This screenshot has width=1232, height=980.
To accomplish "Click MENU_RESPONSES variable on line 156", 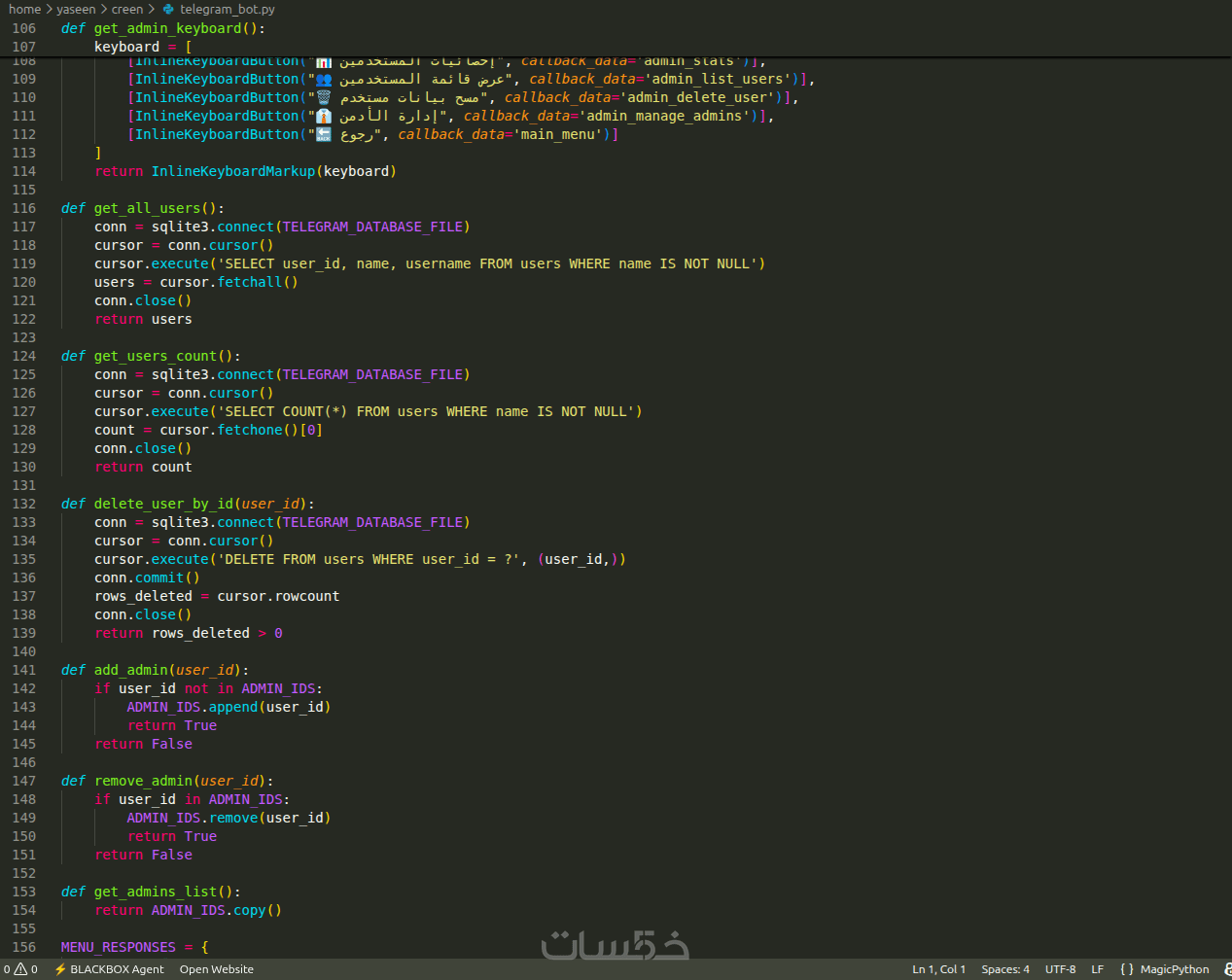I will click(119, 947).
